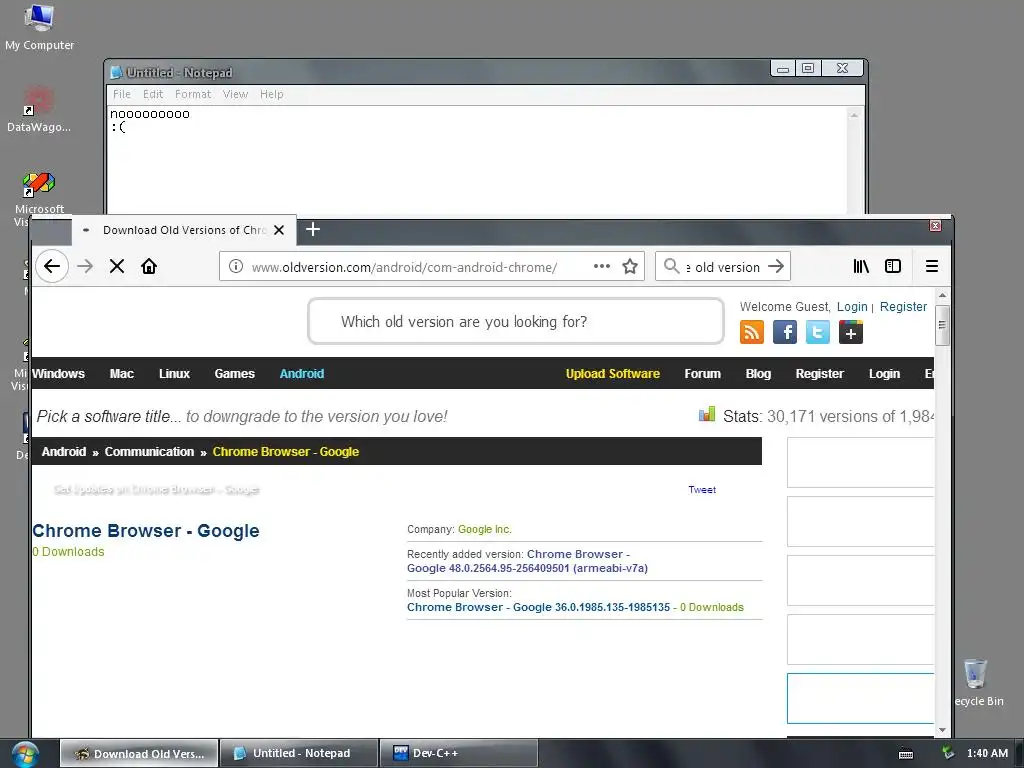Open Linux category in site navigation
This screenshot has width=1024, height=768.
(x=174, y=374)
